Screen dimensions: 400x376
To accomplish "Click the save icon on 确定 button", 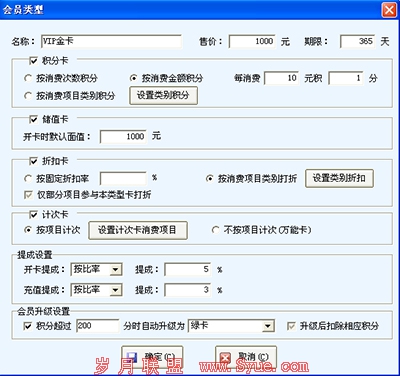I will point(131,358).
